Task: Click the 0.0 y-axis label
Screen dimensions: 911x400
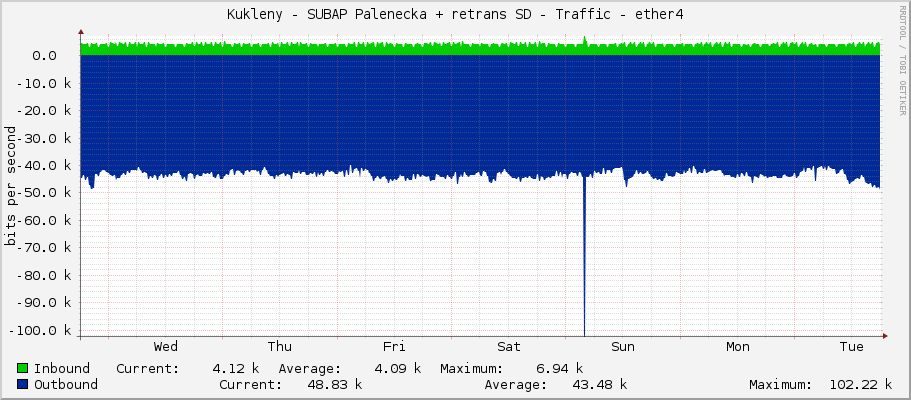Action: (44, 55)
